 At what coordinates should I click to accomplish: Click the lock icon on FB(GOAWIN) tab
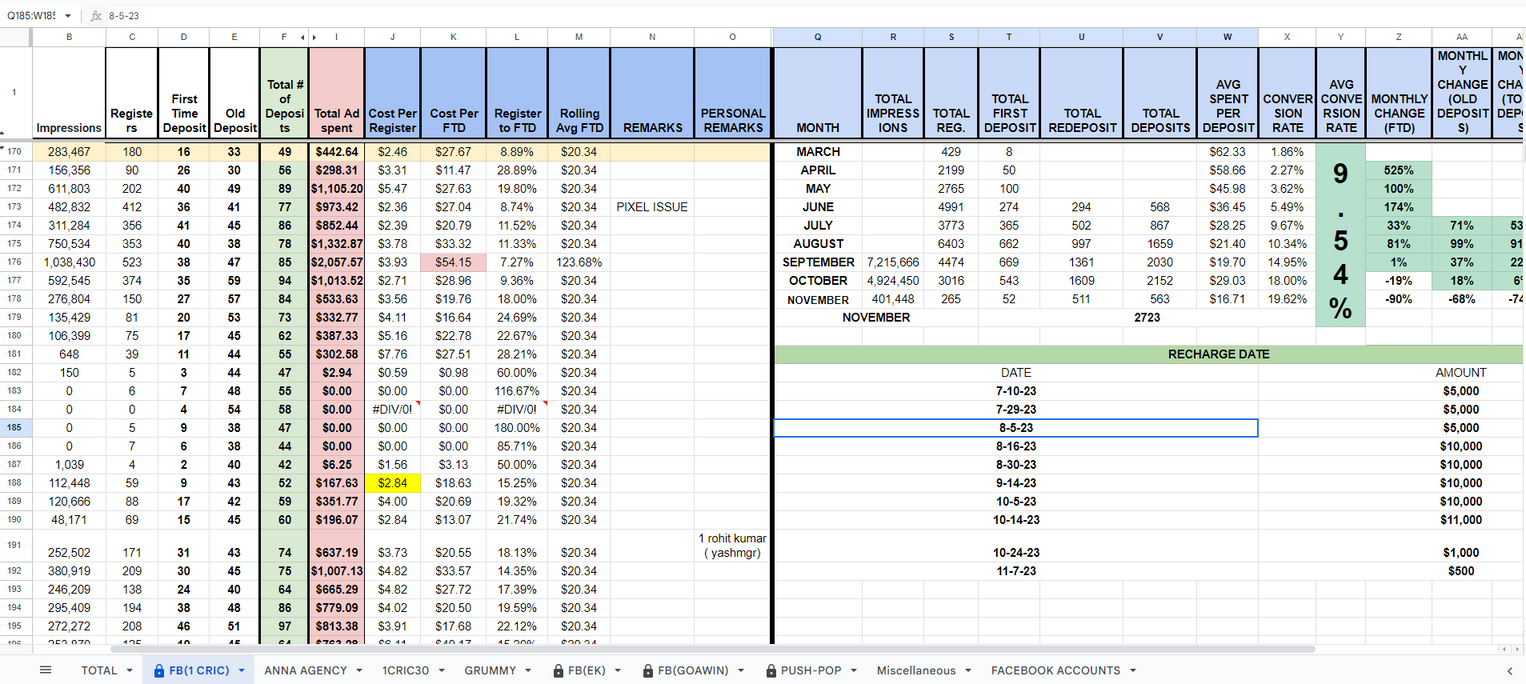(649, 671)
